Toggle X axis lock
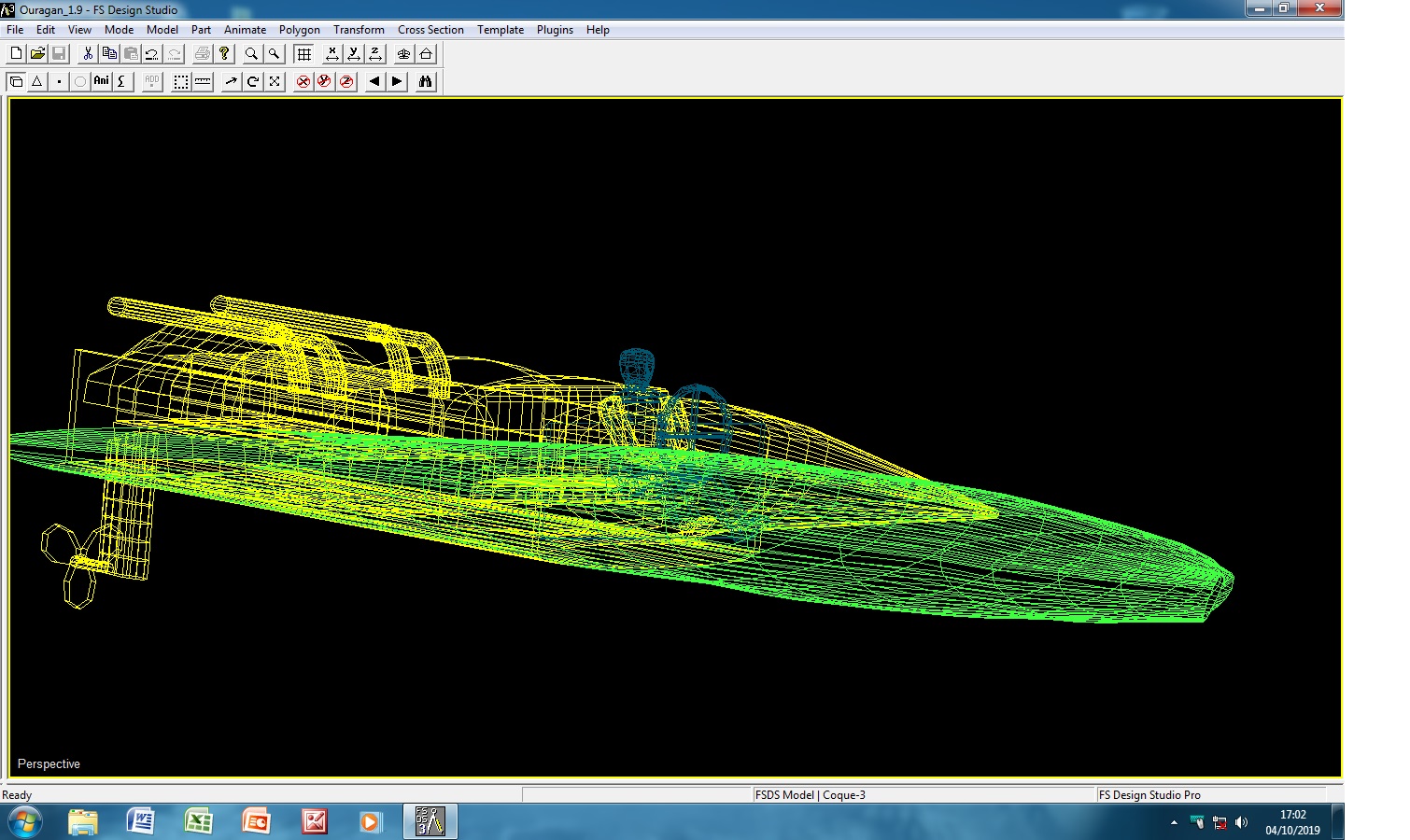Screen dimensions: 1410x840 click(x=303, y=81)
